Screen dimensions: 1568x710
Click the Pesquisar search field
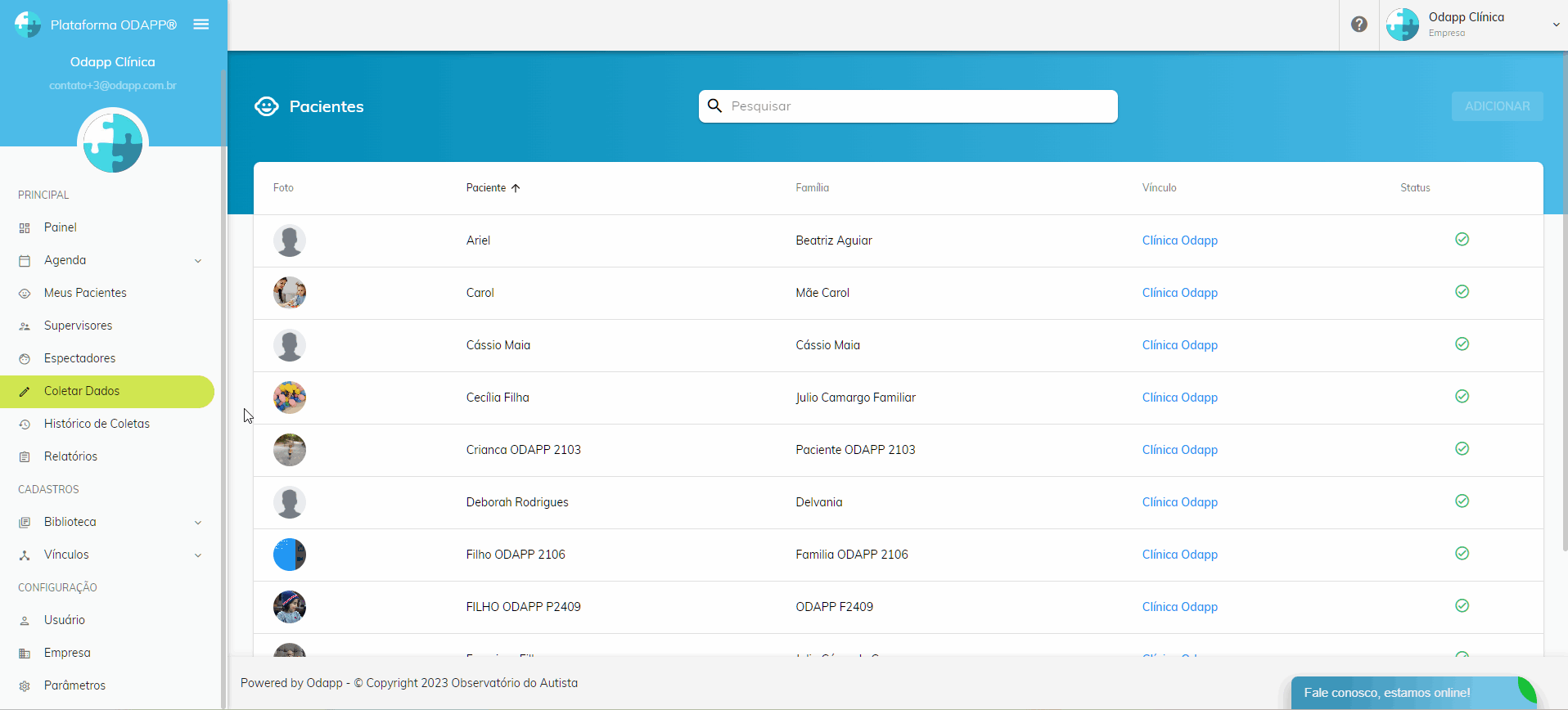tap(908, 106)
